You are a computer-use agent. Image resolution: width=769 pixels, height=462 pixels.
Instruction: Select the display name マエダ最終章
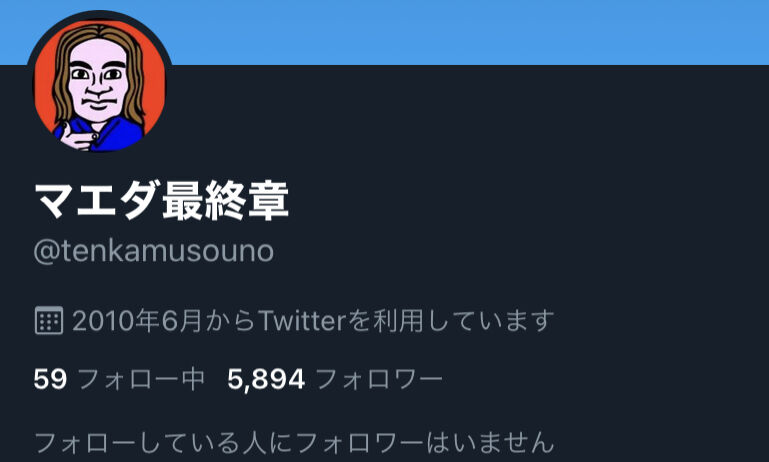tap(161, 201)
